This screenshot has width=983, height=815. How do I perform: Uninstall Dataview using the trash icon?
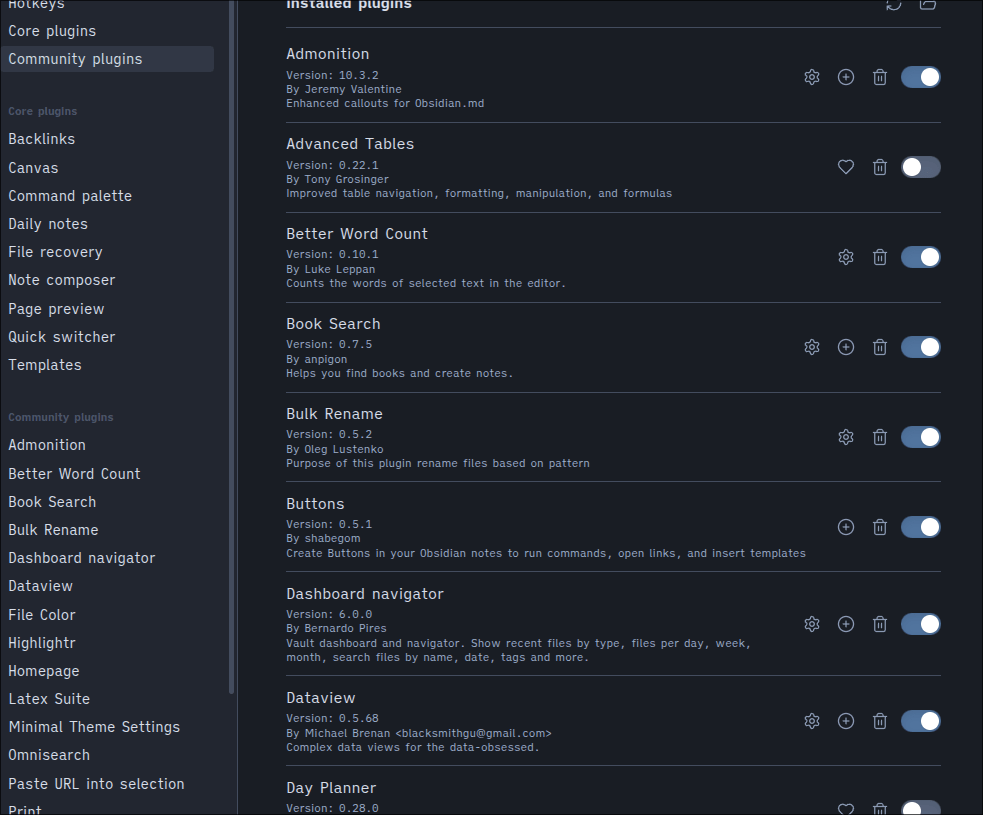coord(880,721)
